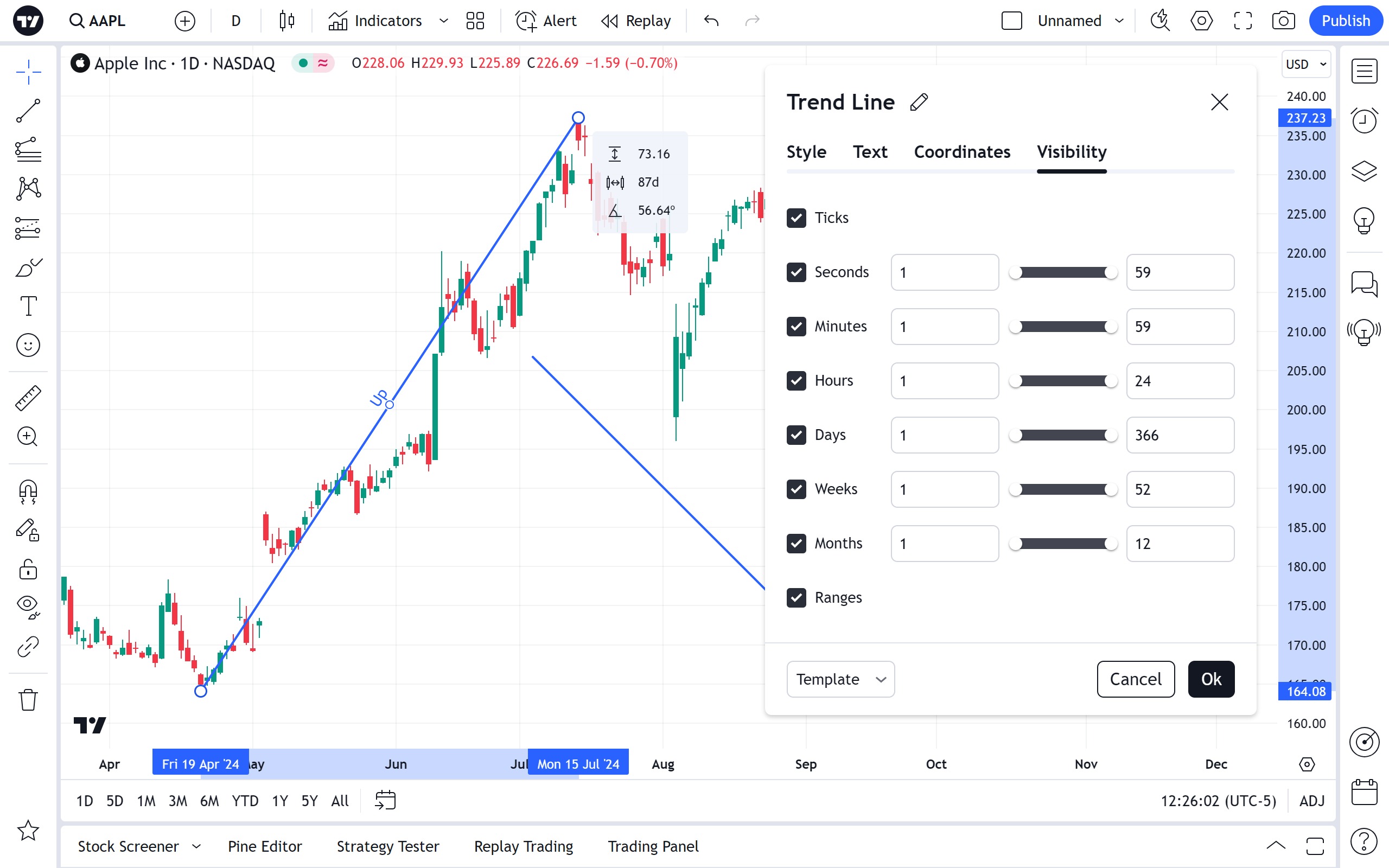Image resolution: width=1389 pixels, height=868 pixels.
Task: Enable Magnet mode in left toolbar
Action: pos(28,492)
